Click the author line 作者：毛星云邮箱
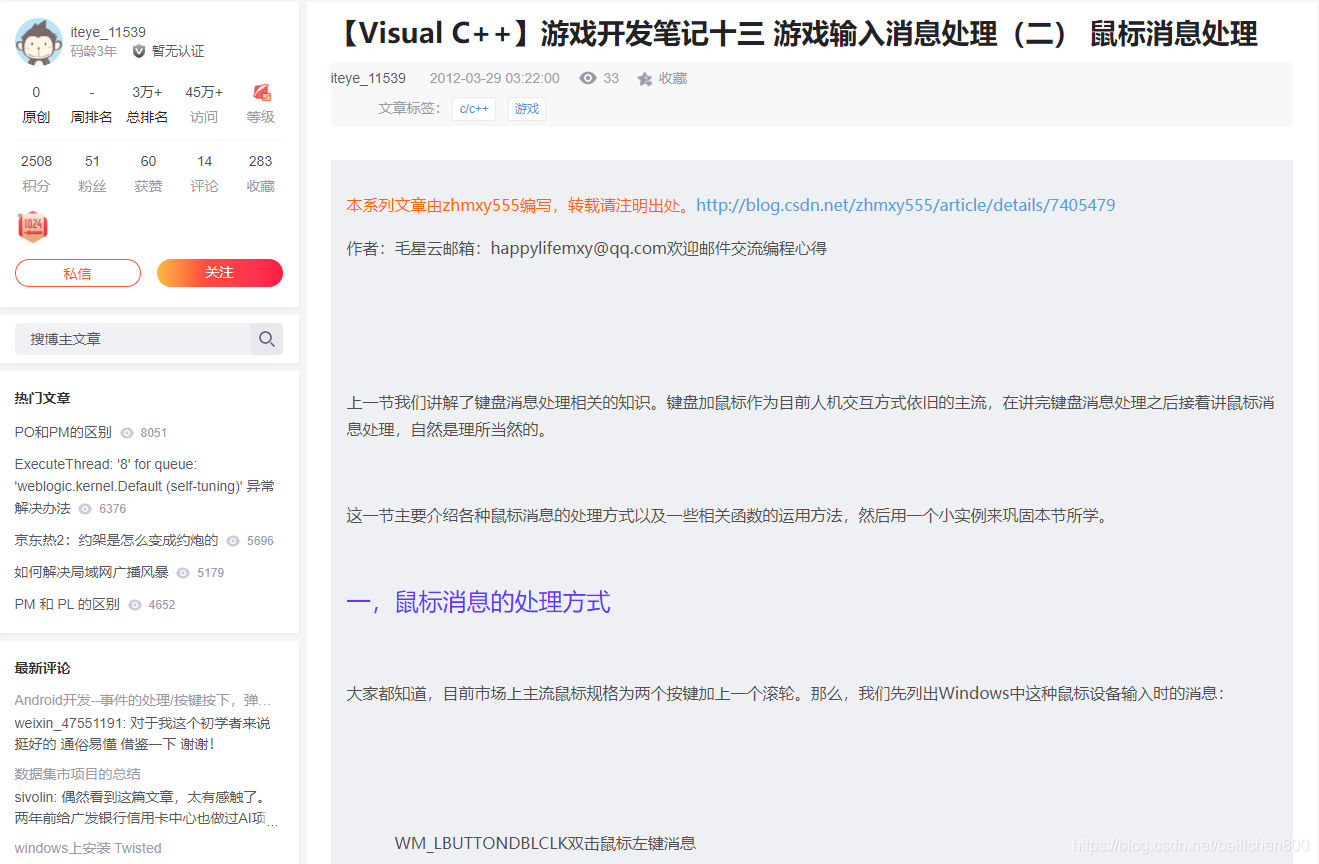The width and height of the screenshot is (1319, 864). tap(587, 248)
